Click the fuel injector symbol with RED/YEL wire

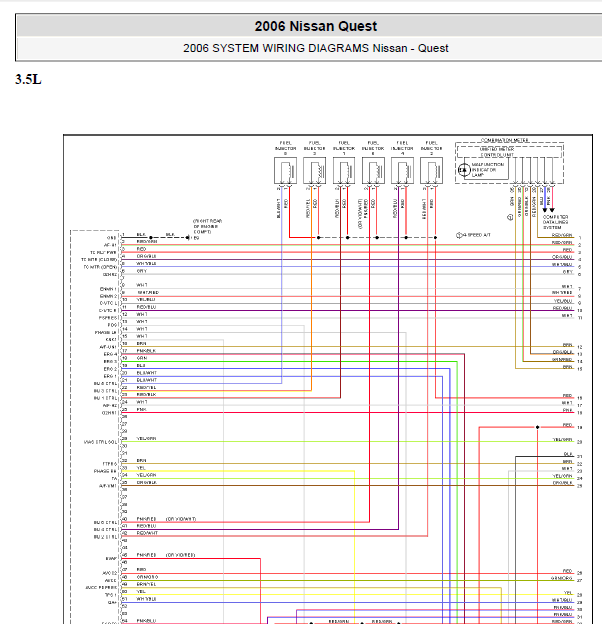point(314,170)
